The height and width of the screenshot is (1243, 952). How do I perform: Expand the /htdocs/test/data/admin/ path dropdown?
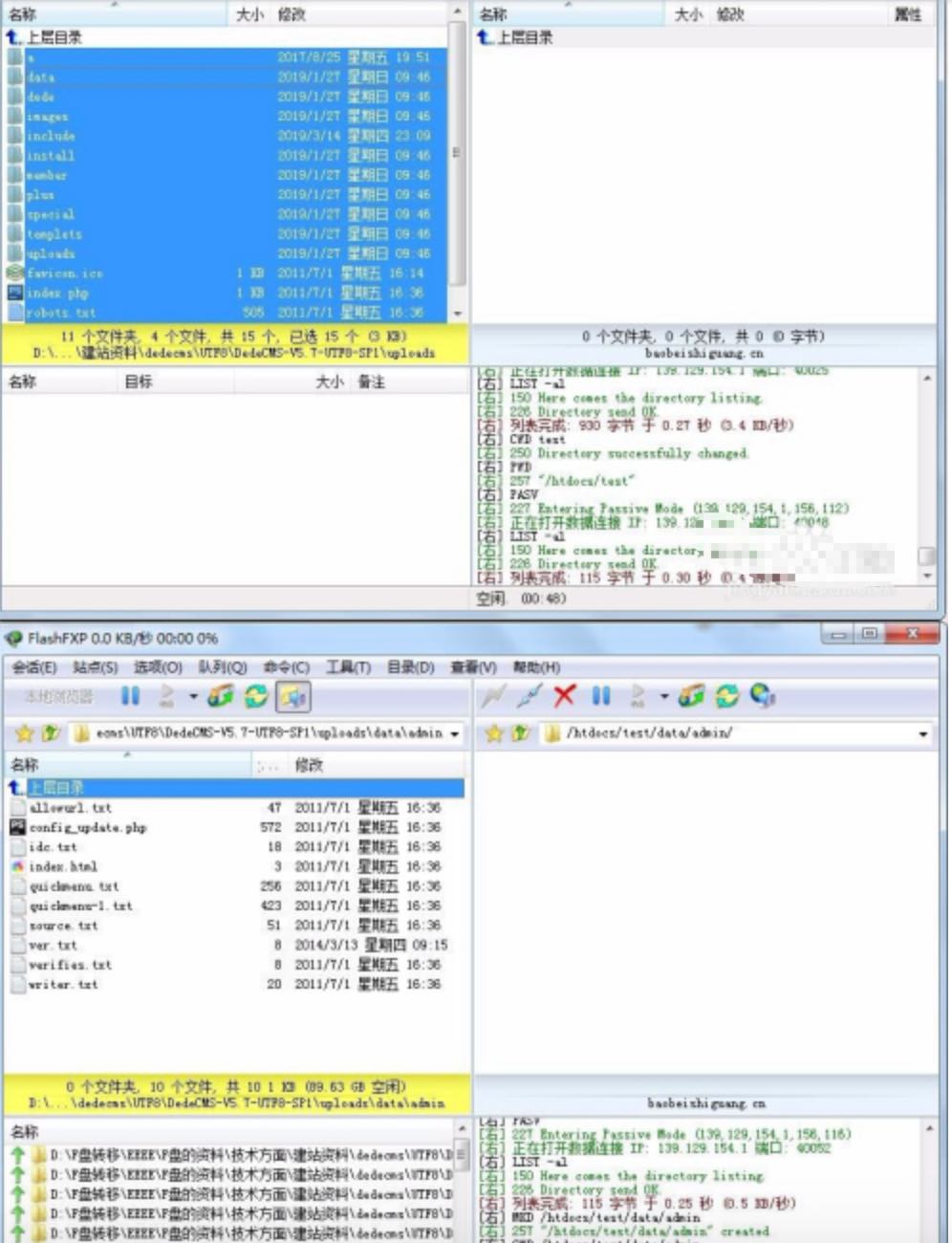tap(922, 734)
